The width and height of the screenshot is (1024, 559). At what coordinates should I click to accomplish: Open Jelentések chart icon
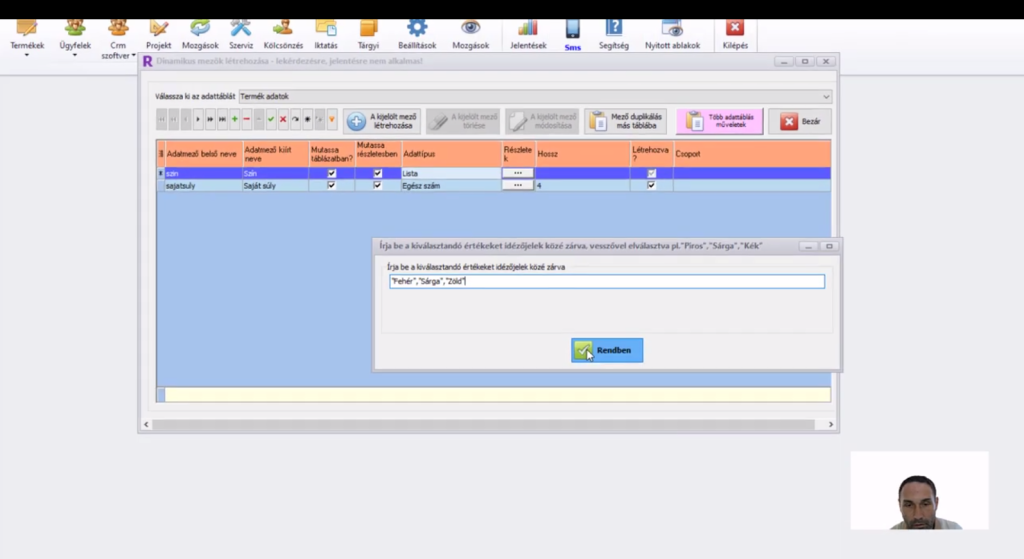click(x=527, y=29)
